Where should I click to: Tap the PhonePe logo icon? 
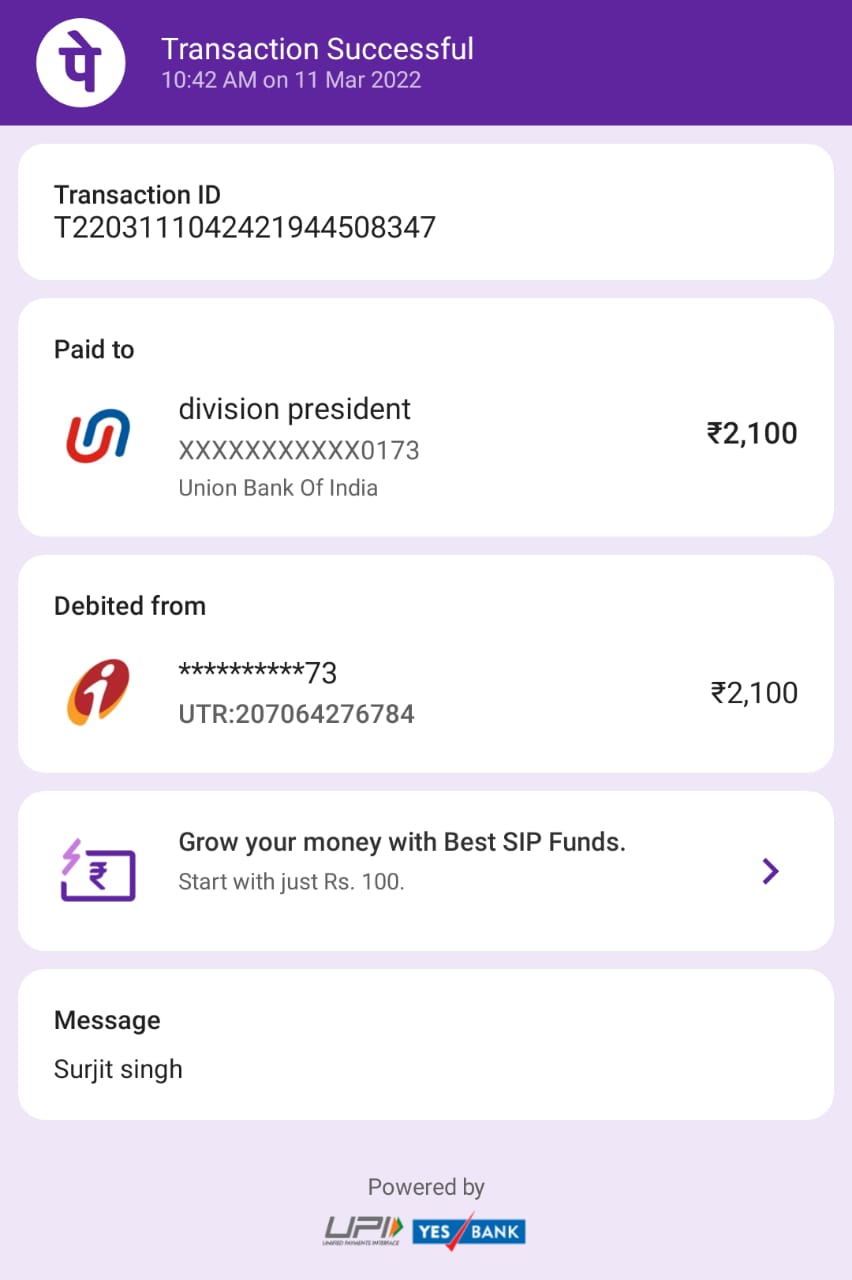pos(81,62)
